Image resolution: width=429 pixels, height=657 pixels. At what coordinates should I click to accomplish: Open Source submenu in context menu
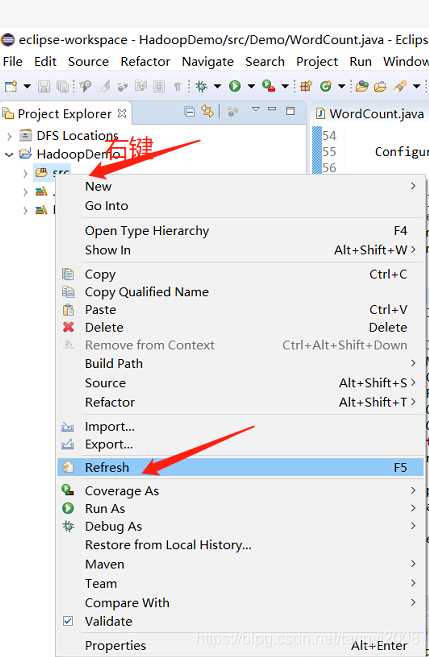click(x=240, y=383)
